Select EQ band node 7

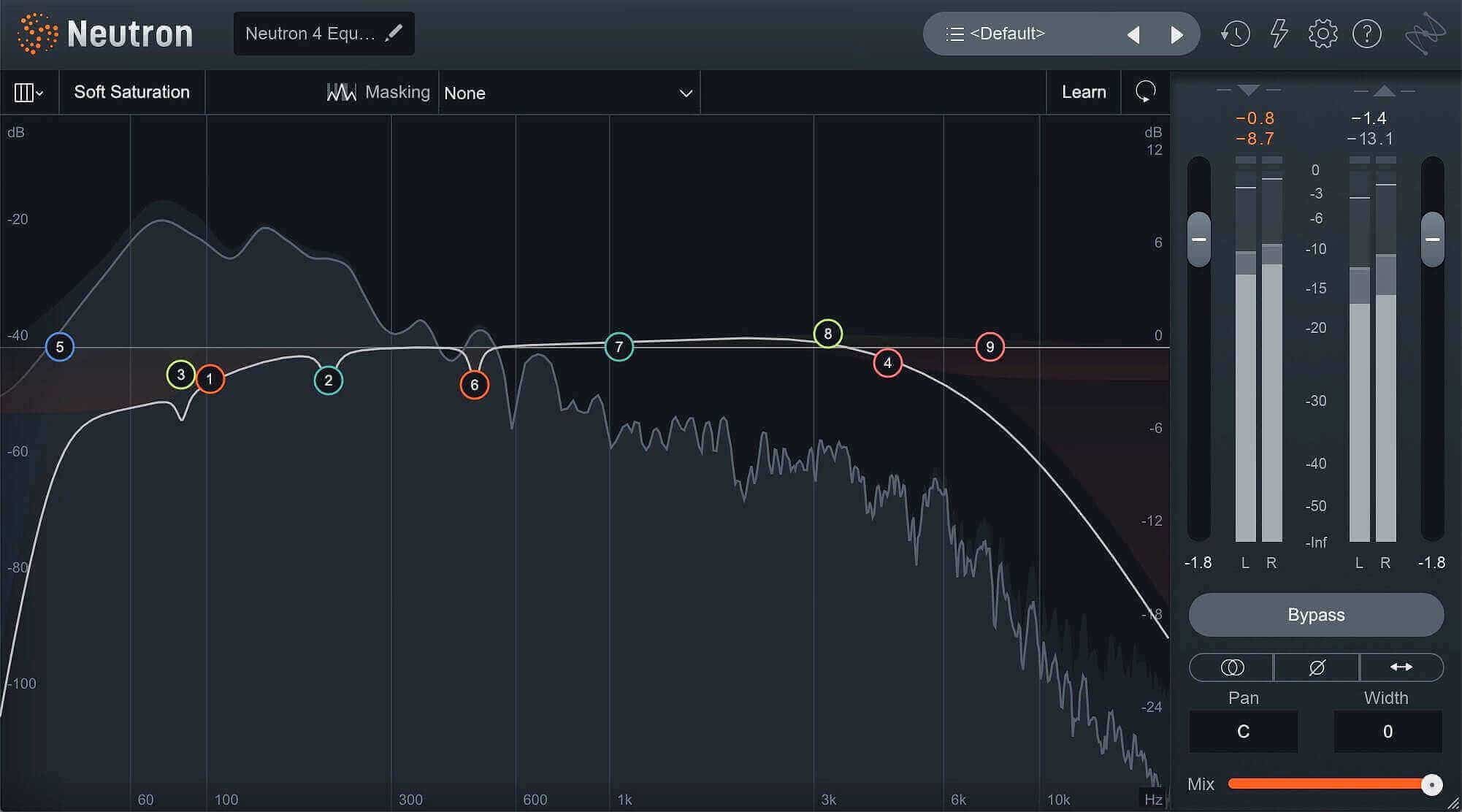click(x=619, y=347)
